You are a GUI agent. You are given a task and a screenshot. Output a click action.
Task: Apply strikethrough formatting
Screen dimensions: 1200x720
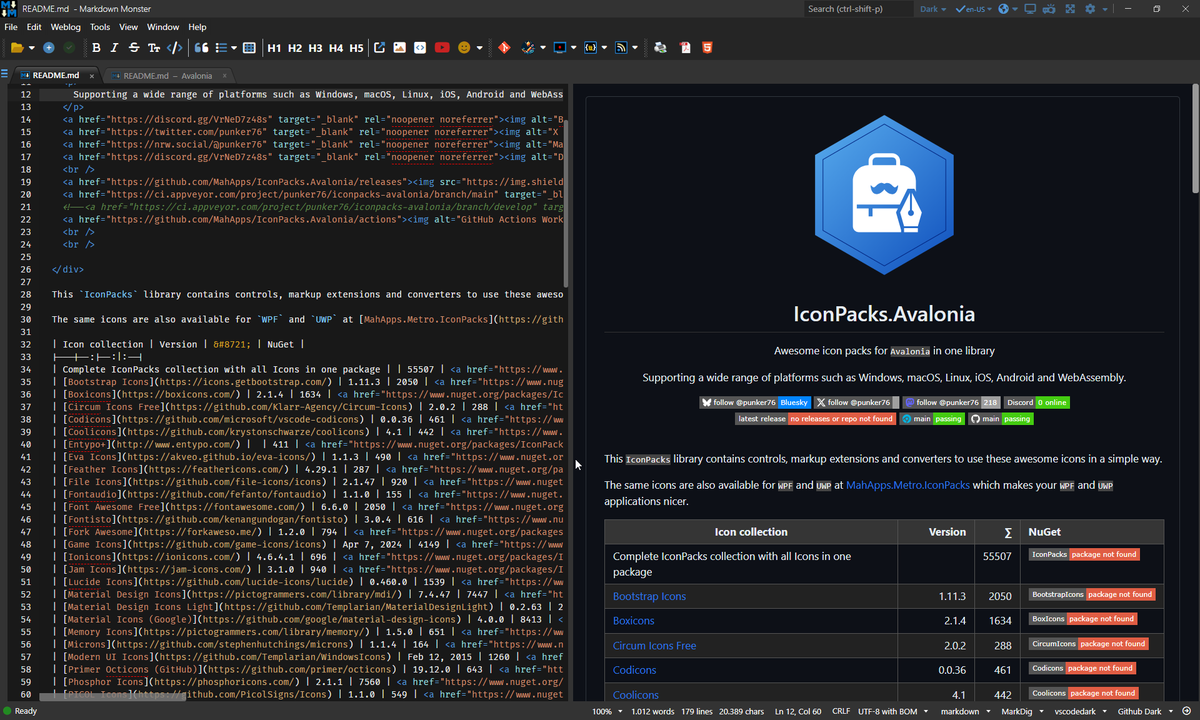pos(134,47)
